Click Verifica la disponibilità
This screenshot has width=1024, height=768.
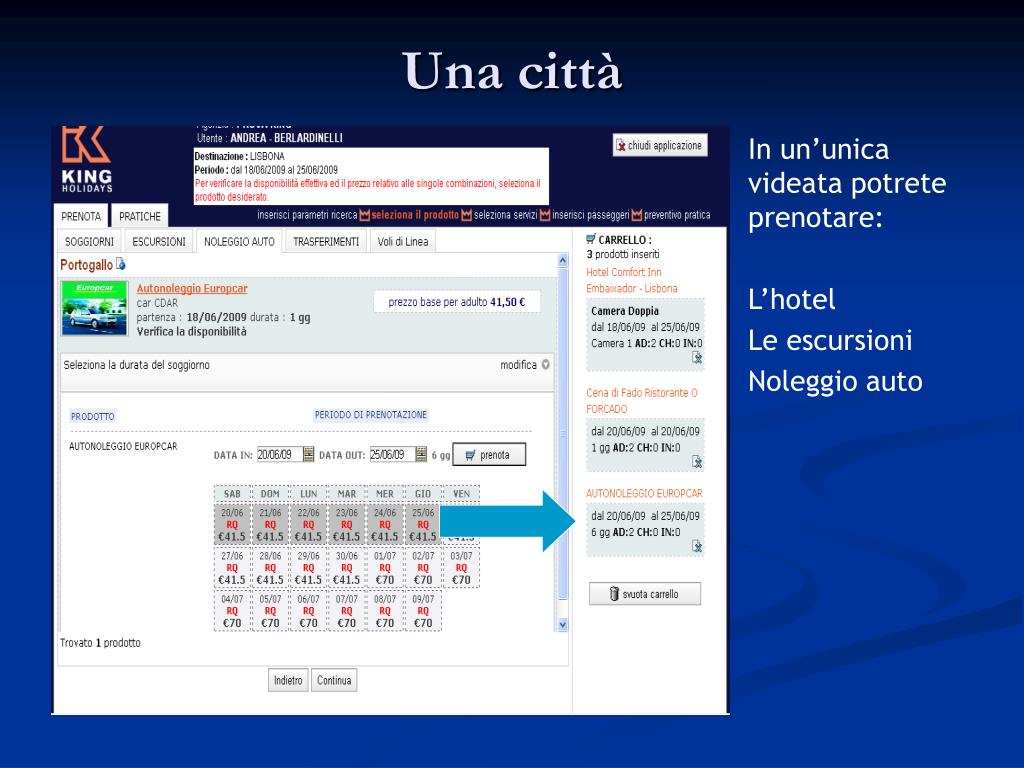(191, 331)
